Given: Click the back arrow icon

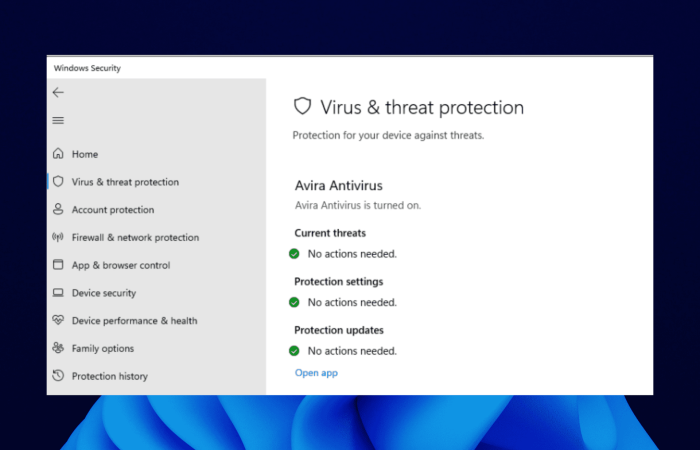Looking at the screenshot, I should click(x=58, y=92).
